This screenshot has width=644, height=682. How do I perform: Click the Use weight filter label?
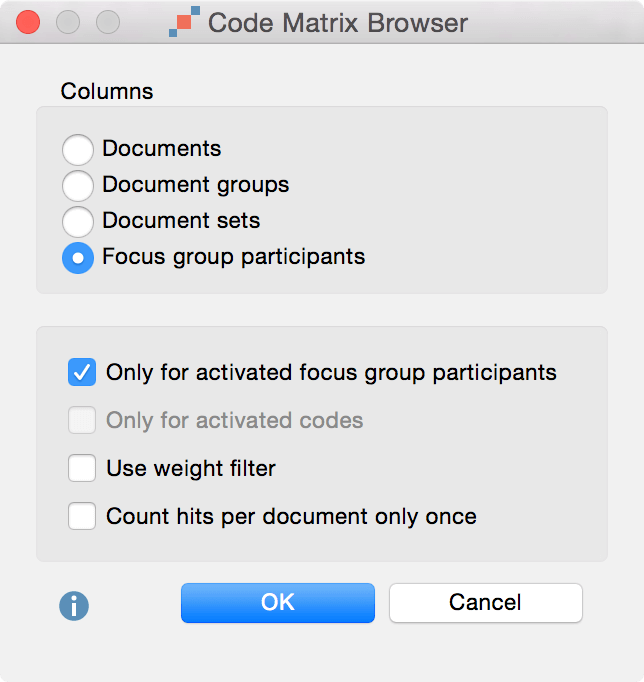(191, 469)
